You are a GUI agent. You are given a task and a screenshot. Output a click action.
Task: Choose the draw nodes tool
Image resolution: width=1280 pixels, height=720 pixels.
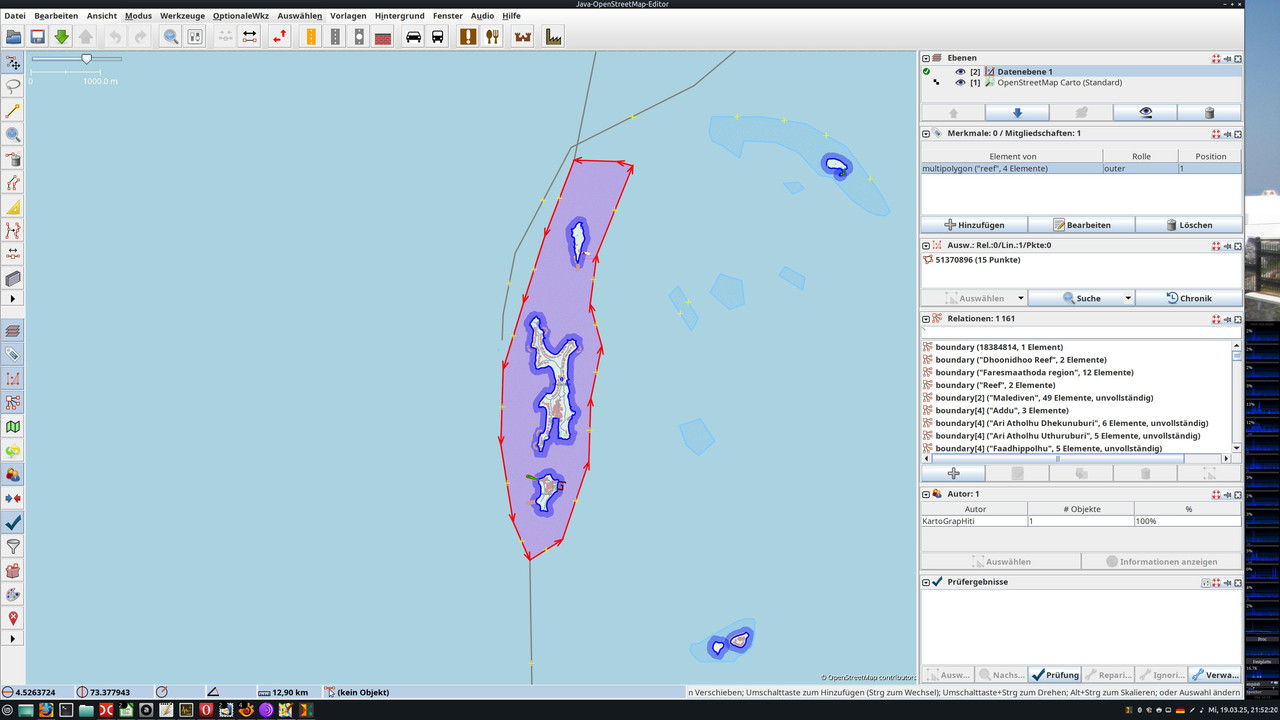[13, 111]
